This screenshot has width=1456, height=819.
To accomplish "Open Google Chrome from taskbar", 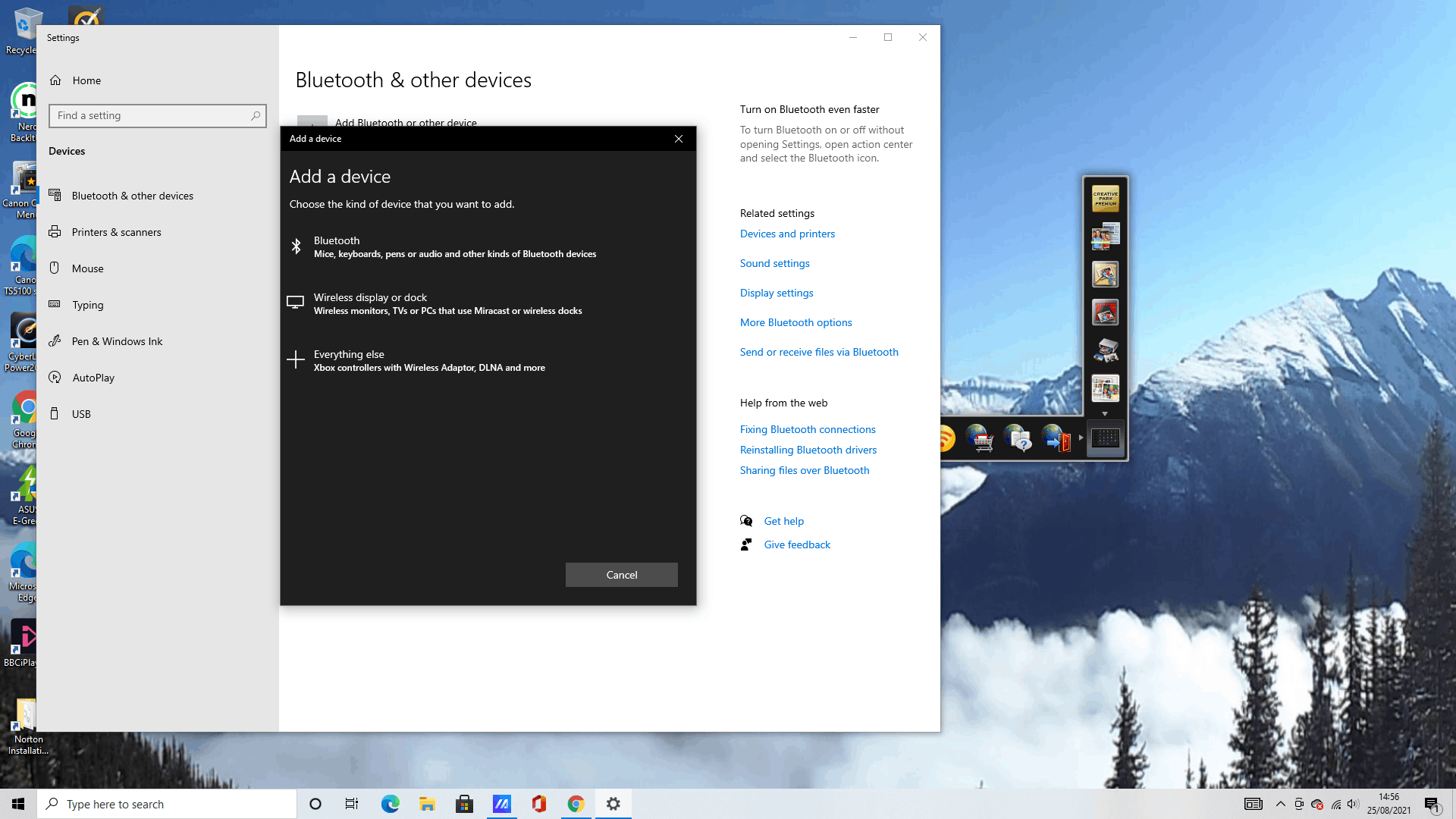I will point(576,804).
